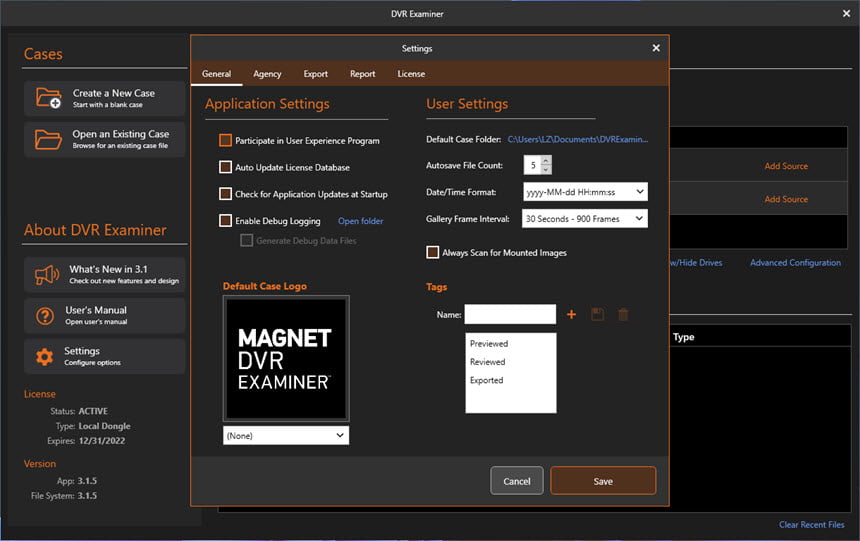Click the license expiry date 12/31/2022
860x541 pixels.
102,441
